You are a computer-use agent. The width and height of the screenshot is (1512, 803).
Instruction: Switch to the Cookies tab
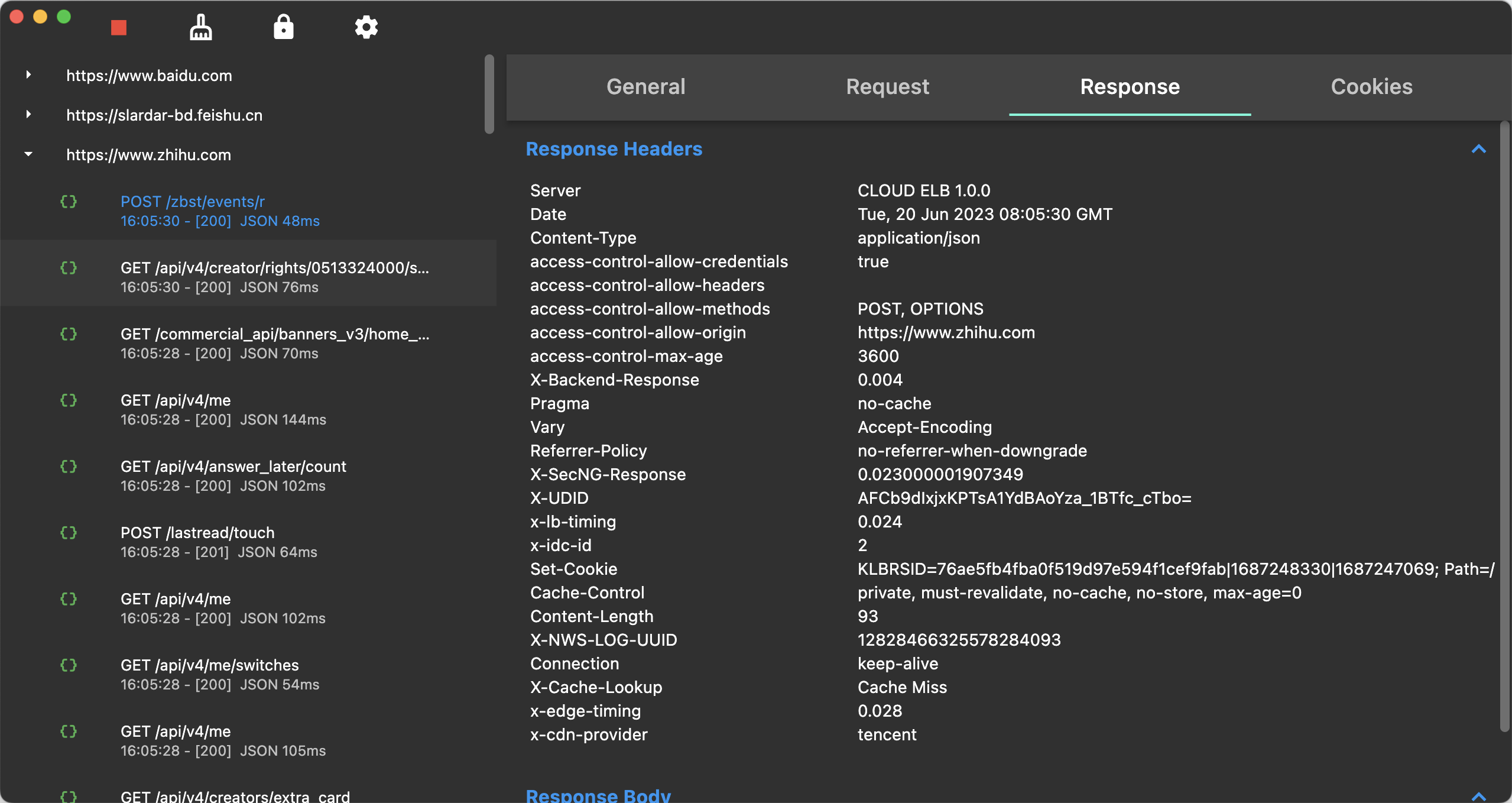(1371, 87)
